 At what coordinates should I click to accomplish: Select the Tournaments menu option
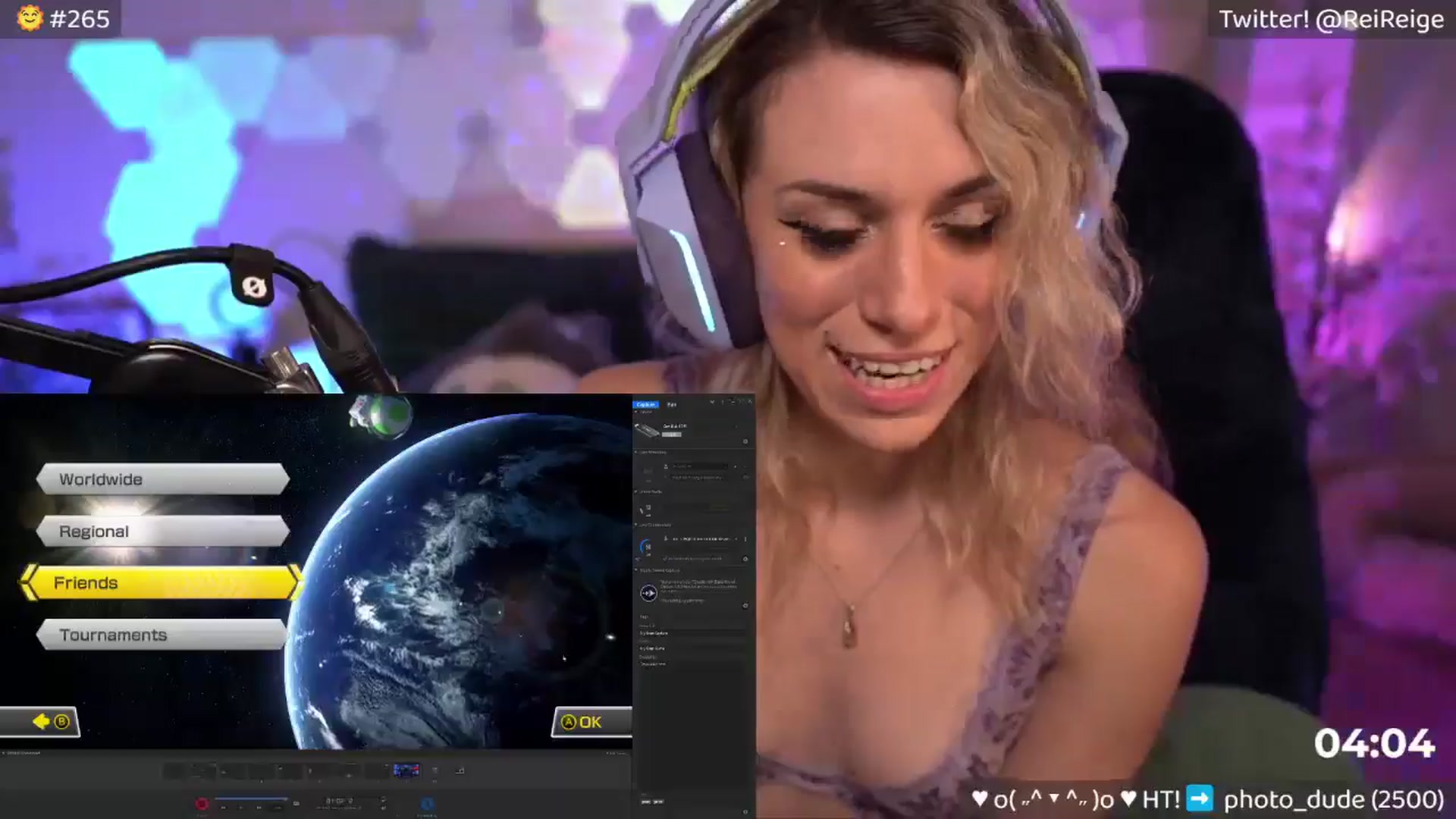162,635
